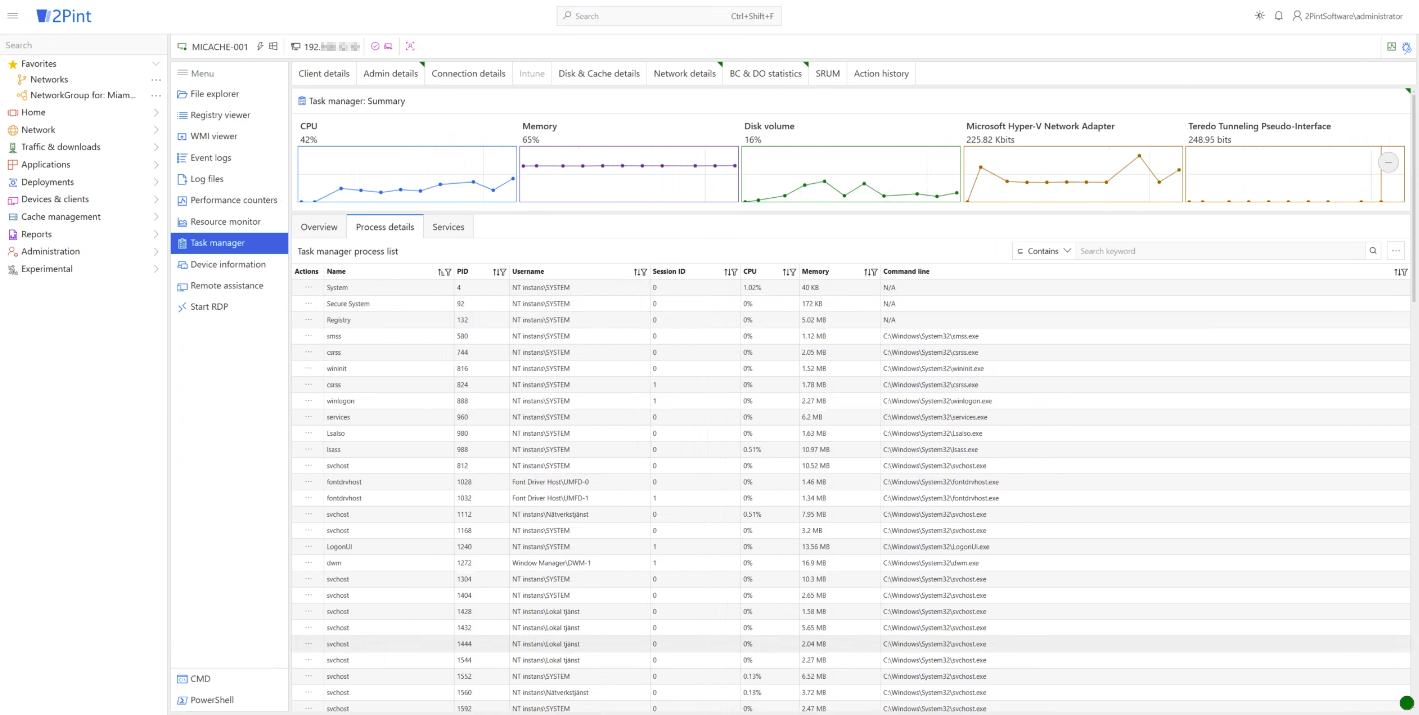Toggle the light/dark theme sun icon
The image size is (1419, 715).
click(1259, 16)
